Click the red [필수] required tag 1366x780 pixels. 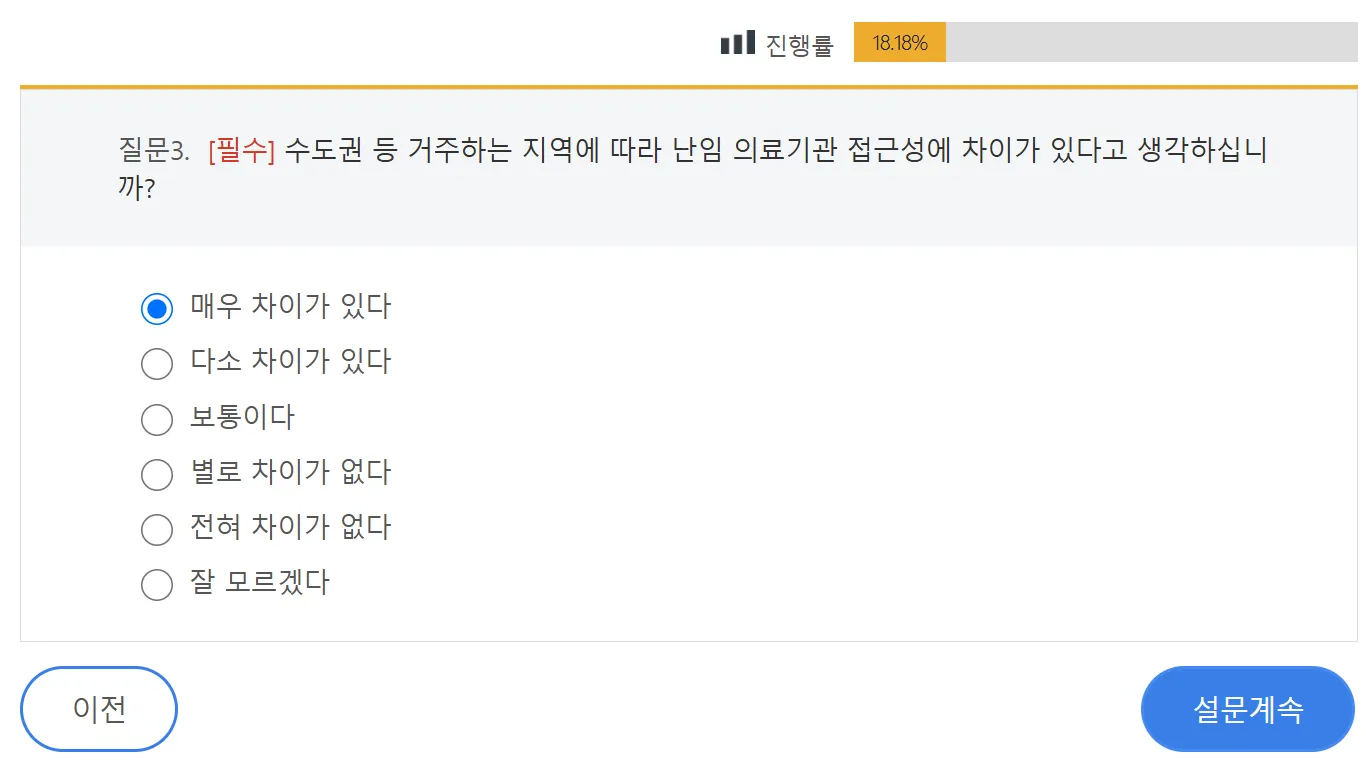[241, 151]
